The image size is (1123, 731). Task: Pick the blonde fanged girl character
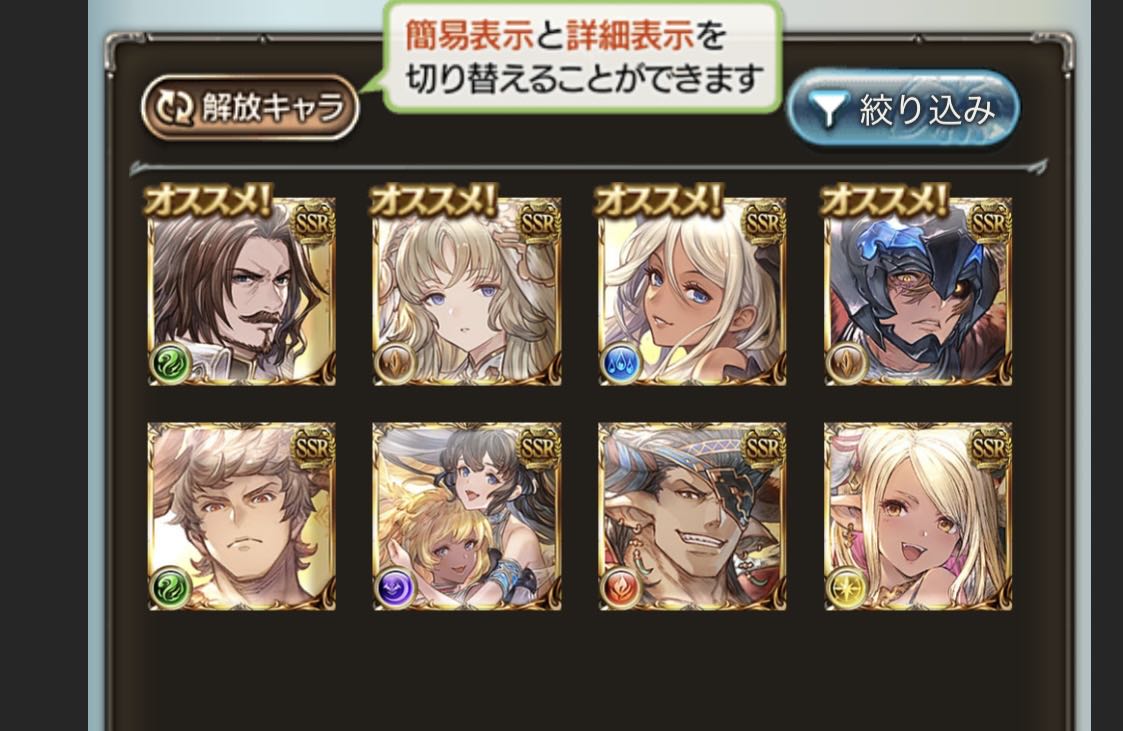tap(918, 516)
